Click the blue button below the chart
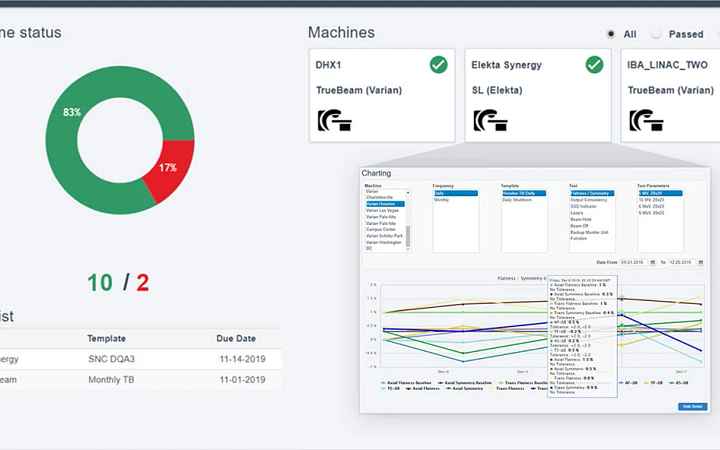 click(691, 406)
